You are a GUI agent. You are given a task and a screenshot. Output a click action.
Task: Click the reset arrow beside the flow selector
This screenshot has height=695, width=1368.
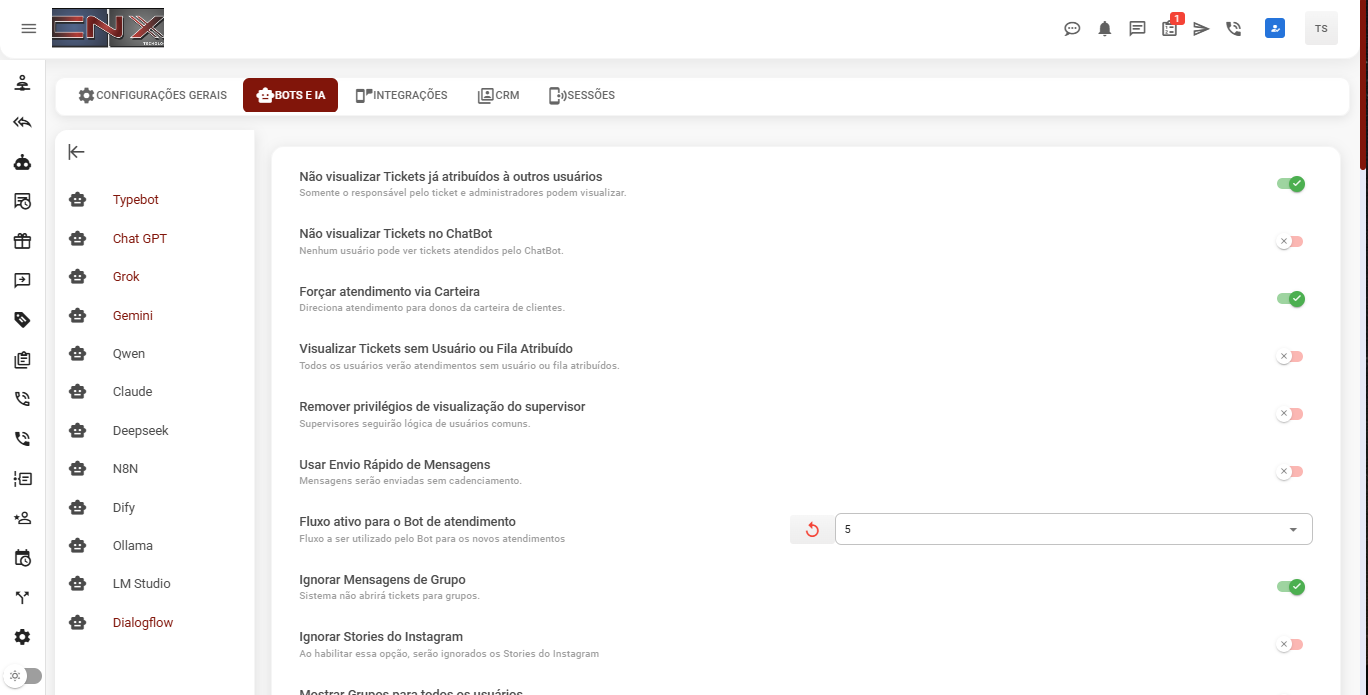tap(812, 529)
